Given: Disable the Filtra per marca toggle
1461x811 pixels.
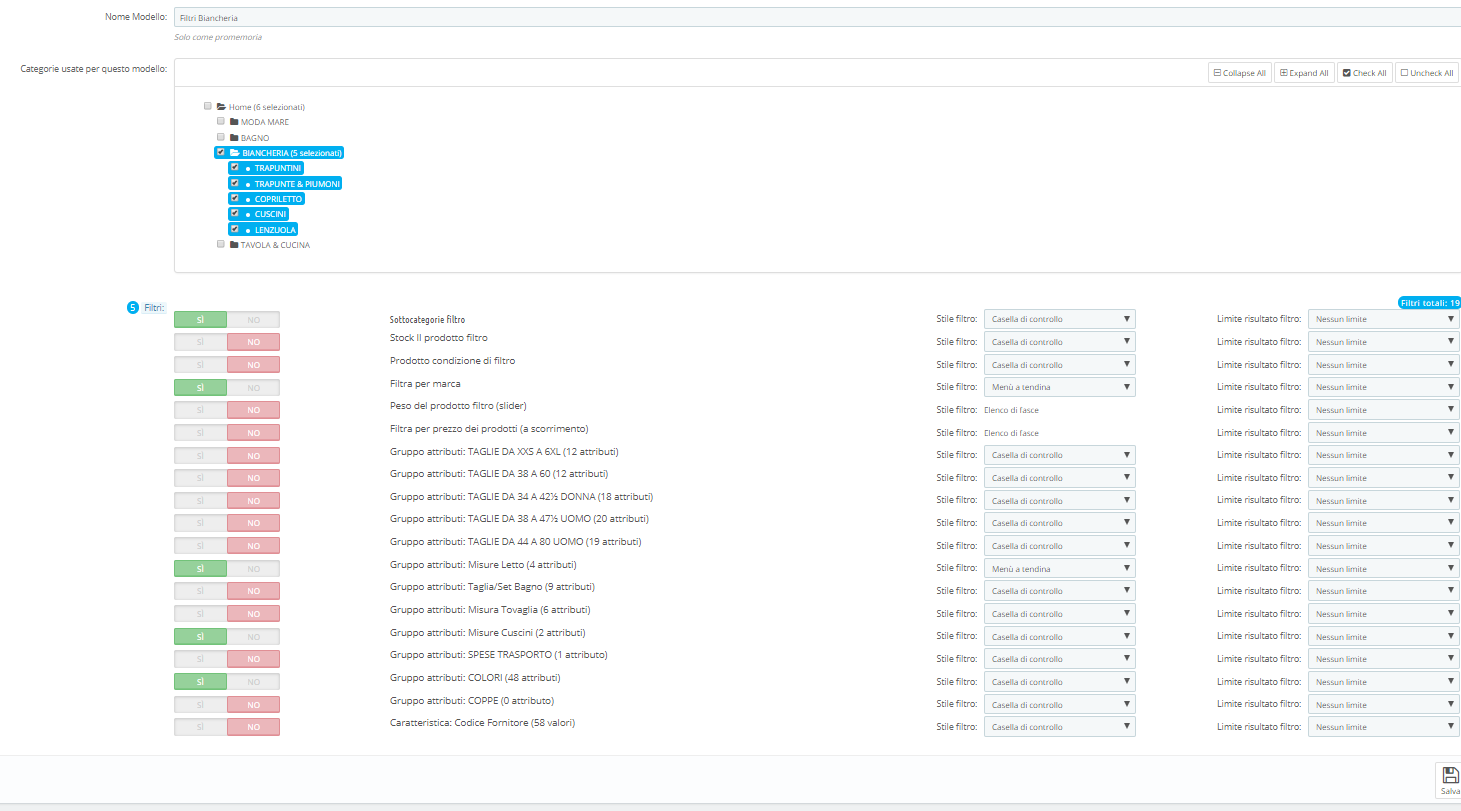Looking at the screenshot, I should pyautogui.click(x=253, y=387).
